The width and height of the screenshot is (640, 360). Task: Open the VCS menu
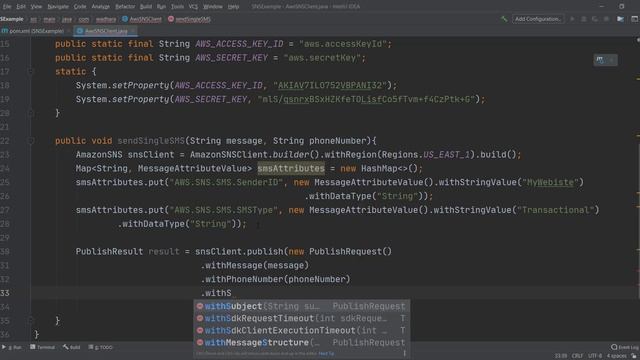tap(193, 7)
